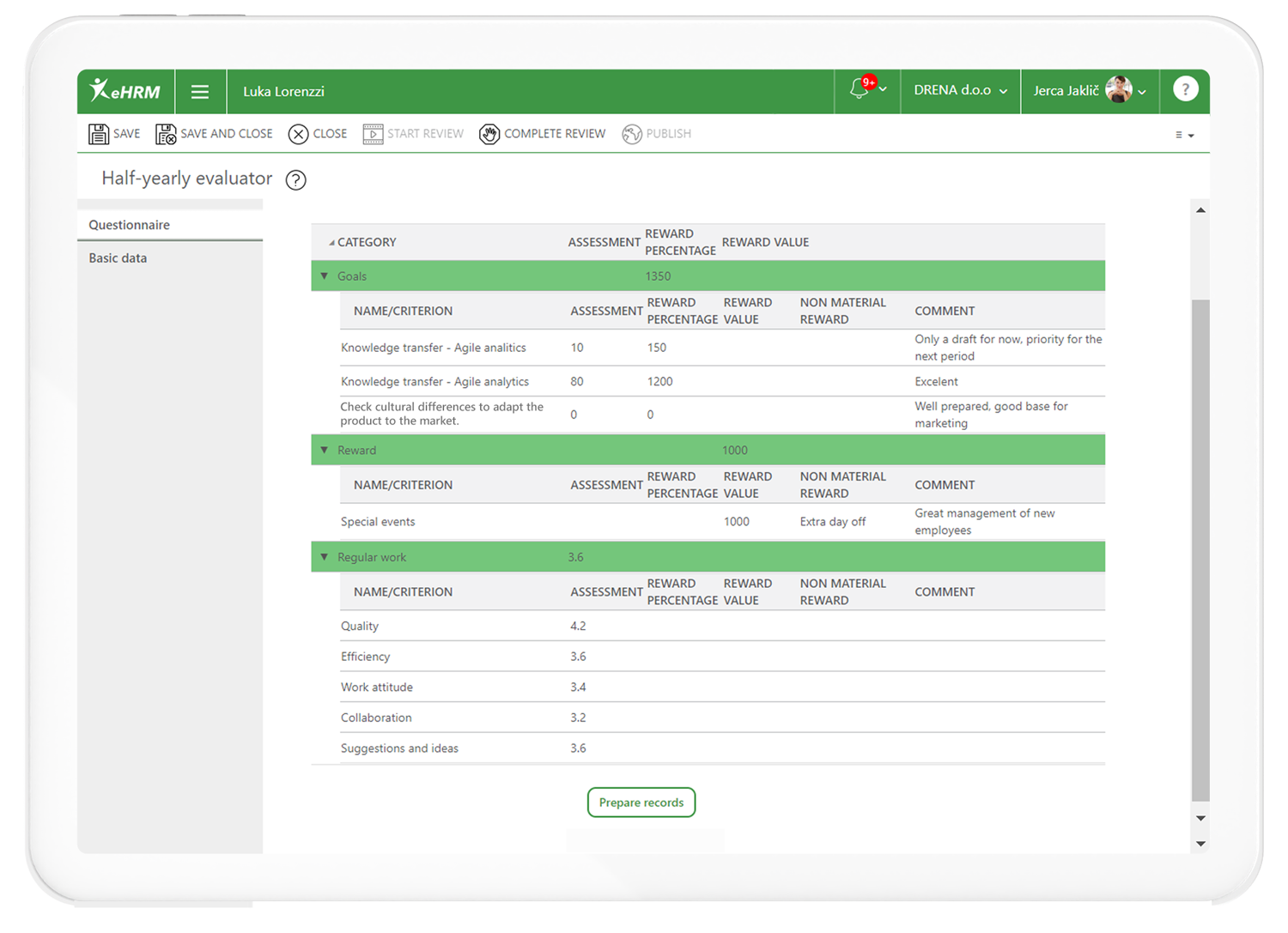Select the Complete Review hand icon

coord(489,133)
